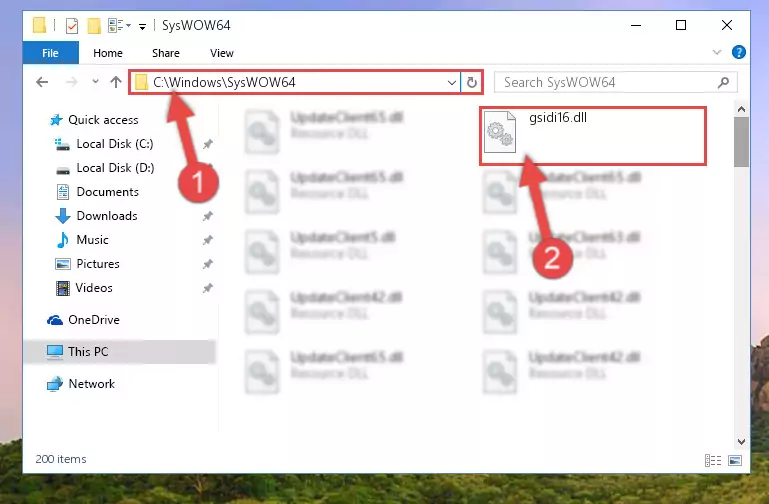769x504 pixels.
Task: Select Quick access in navigation pane
Action: 103,120
